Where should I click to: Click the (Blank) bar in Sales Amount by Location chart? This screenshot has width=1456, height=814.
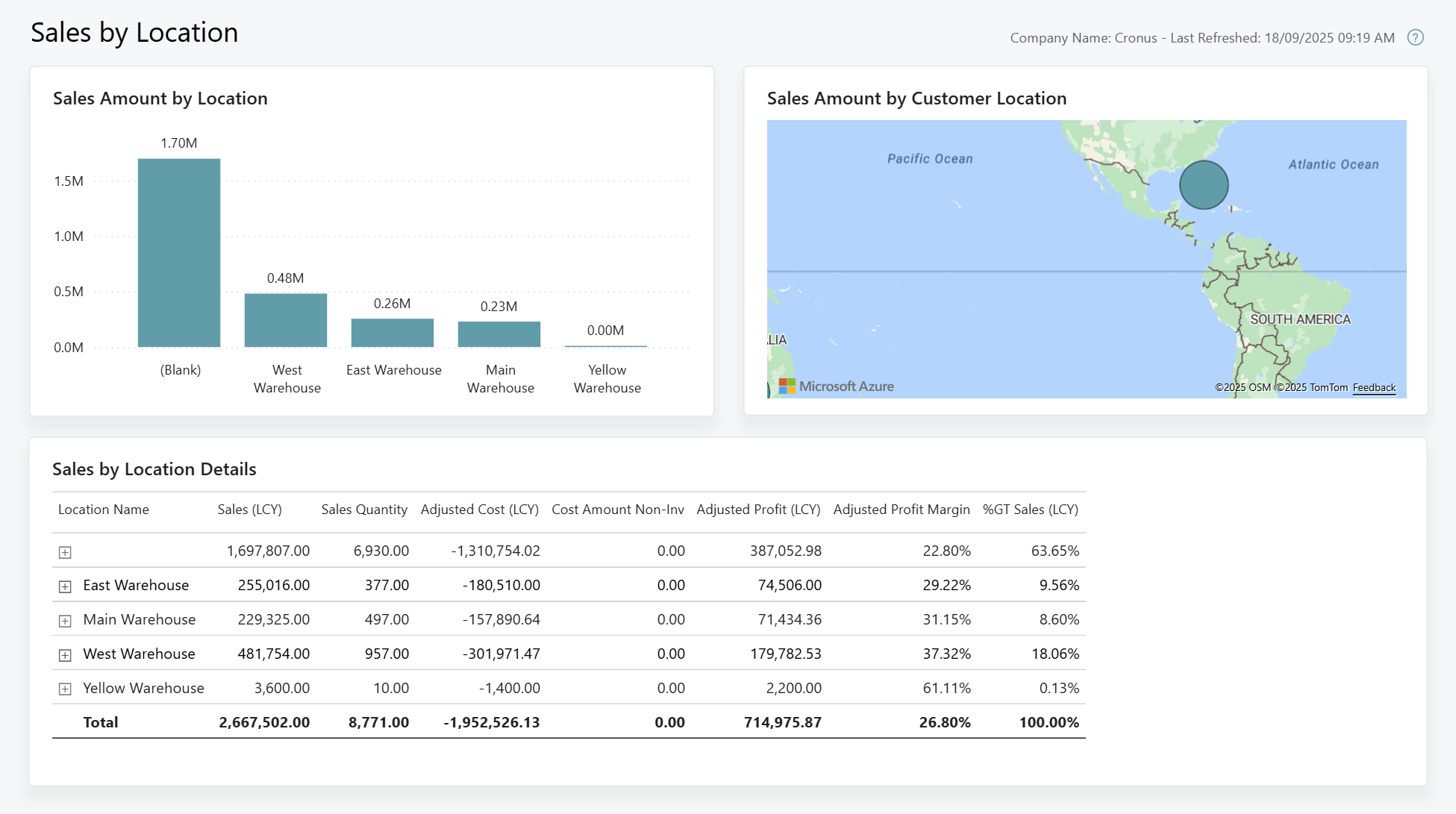coord(179,252)
